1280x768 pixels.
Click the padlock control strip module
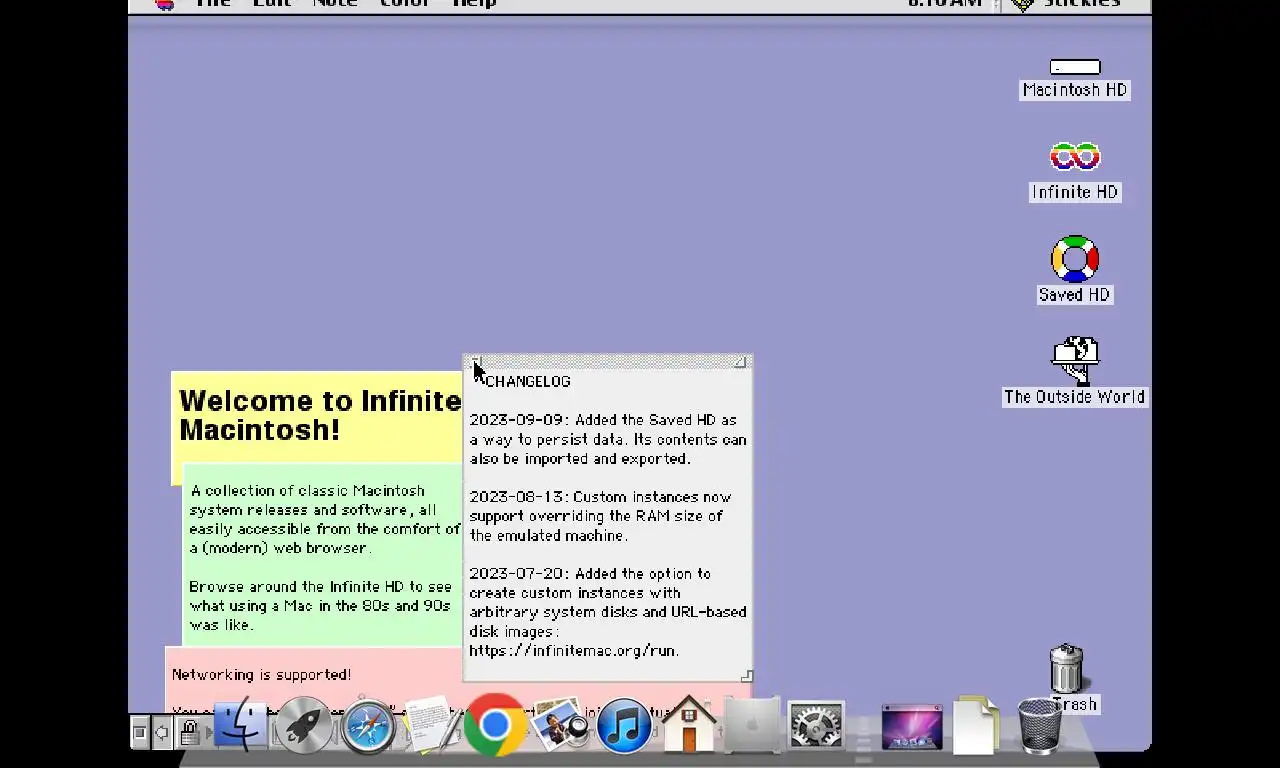point(189,733)
